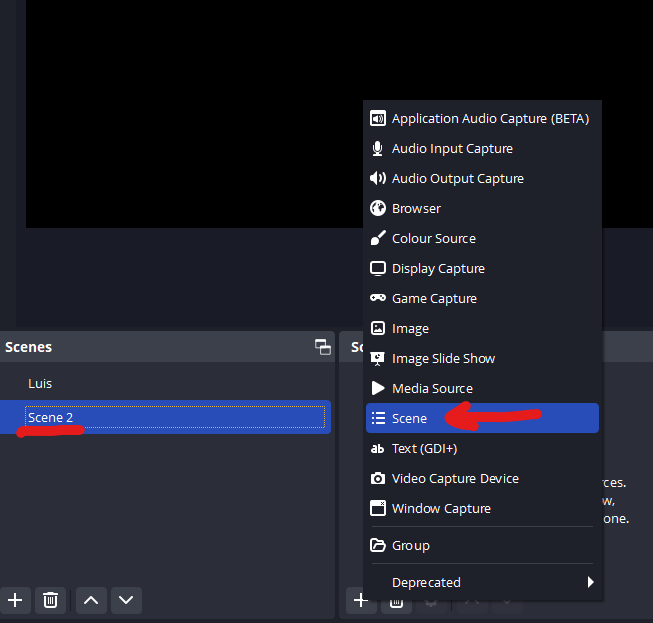Remove selected scene with the trash icon

pos(50,600)
